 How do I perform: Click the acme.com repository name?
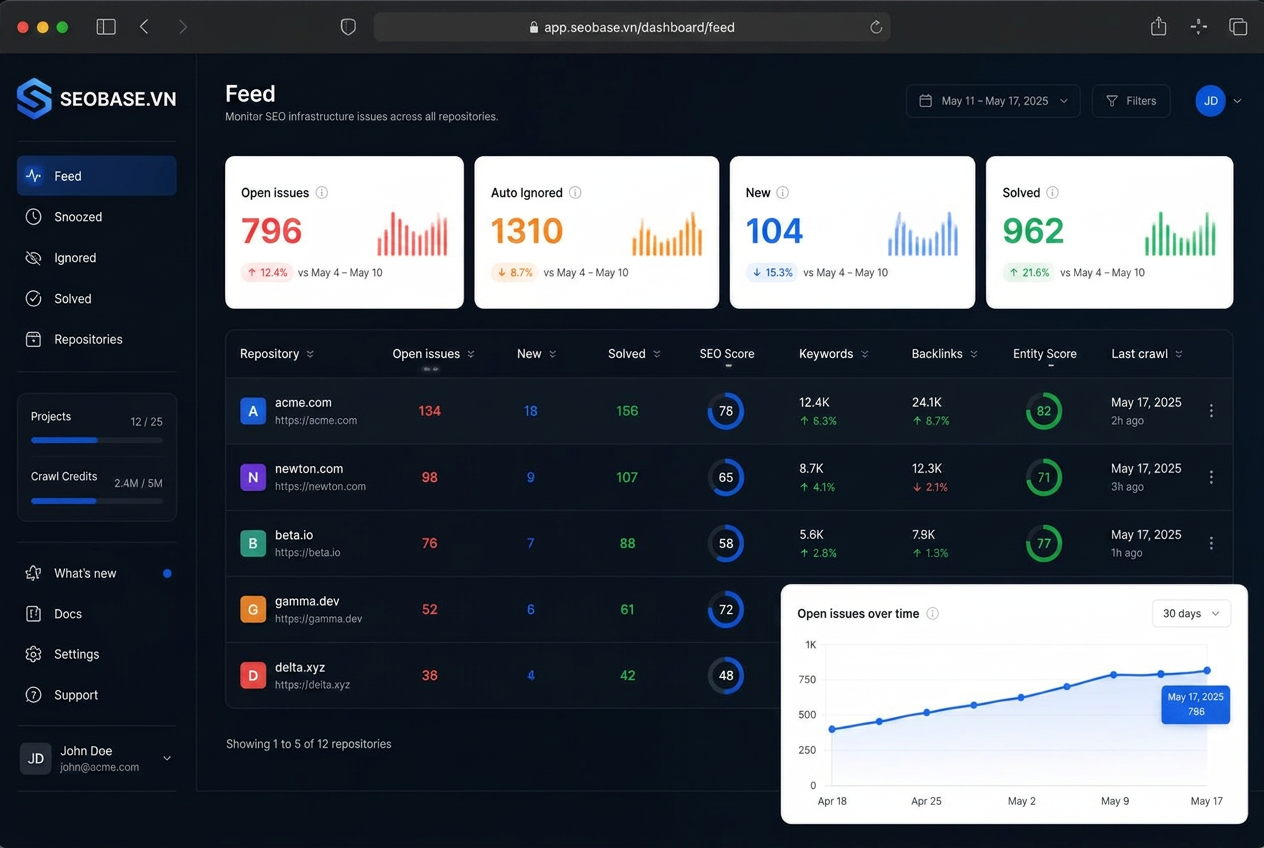(x=303, y=403)
